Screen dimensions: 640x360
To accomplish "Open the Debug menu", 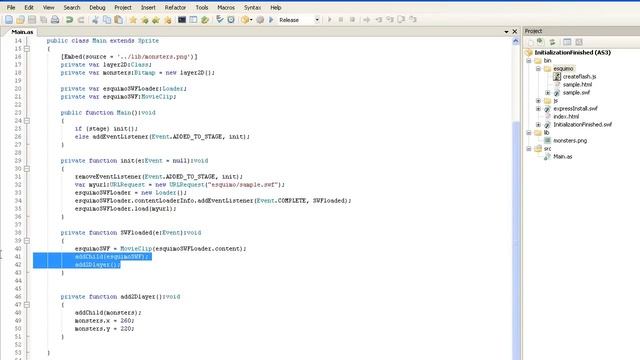I will (x=97, y=7).
